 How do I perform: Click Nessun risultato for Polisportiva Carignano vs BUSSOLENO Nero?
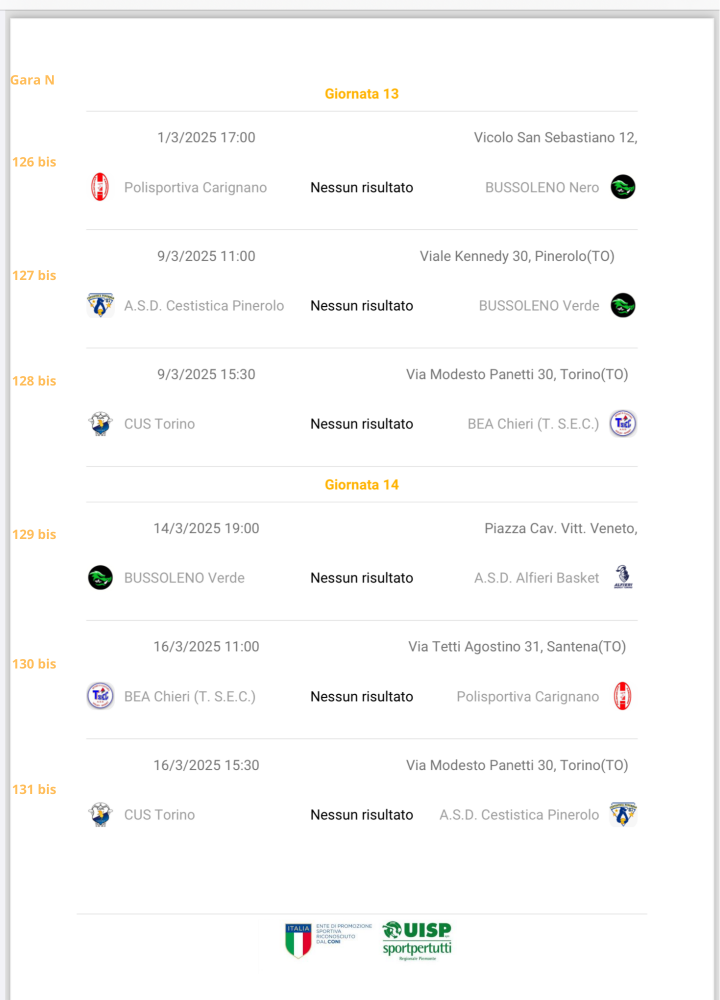[362, 188]
